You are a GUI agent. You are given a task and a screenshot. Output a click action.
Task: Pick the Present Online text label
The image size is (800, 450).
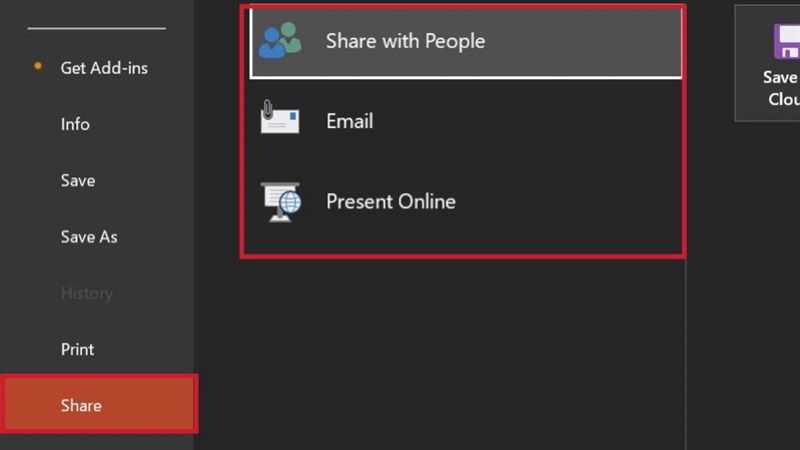click(390, 201)
